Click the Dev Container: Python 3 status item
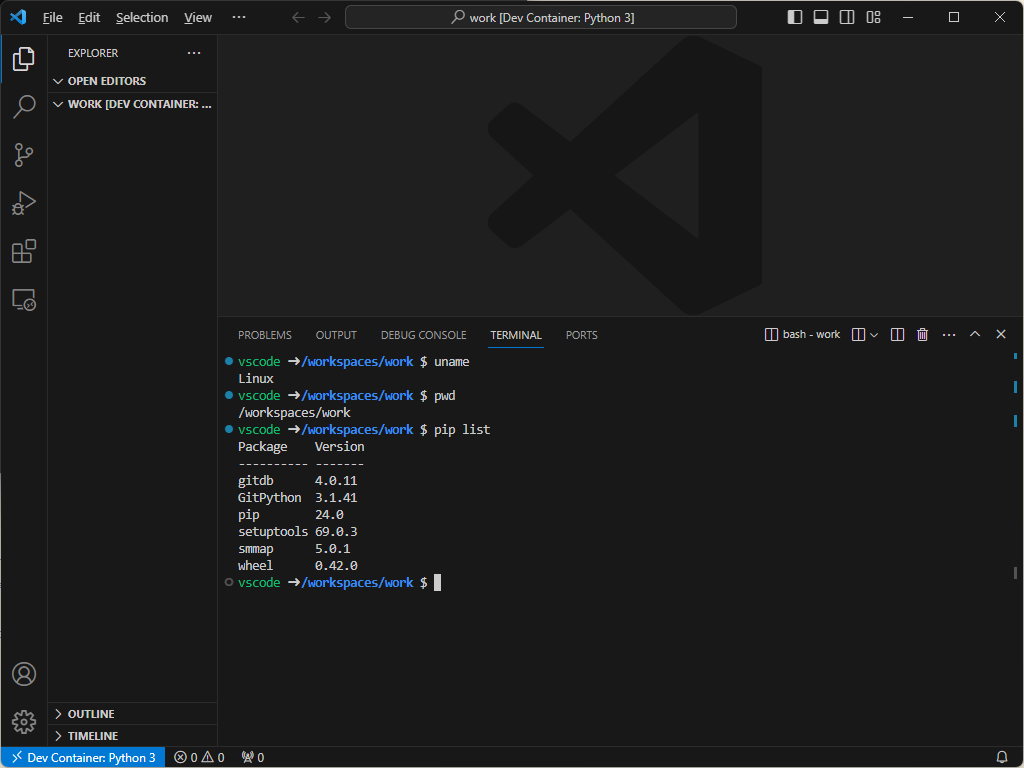 pos(83,758)
